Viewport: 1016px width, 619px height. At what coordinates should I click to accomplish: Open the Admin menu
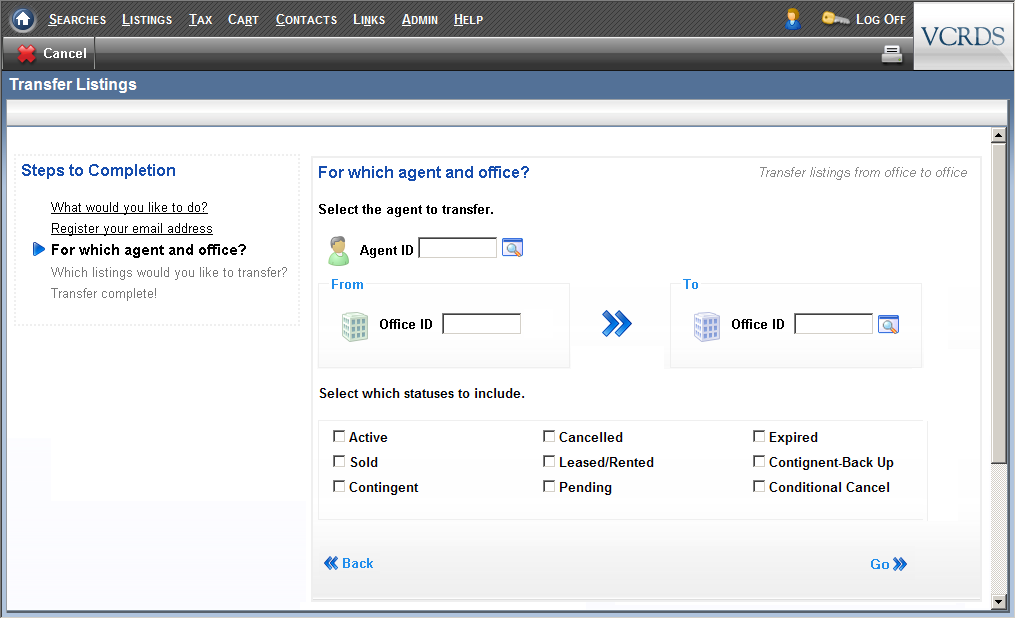420,19
